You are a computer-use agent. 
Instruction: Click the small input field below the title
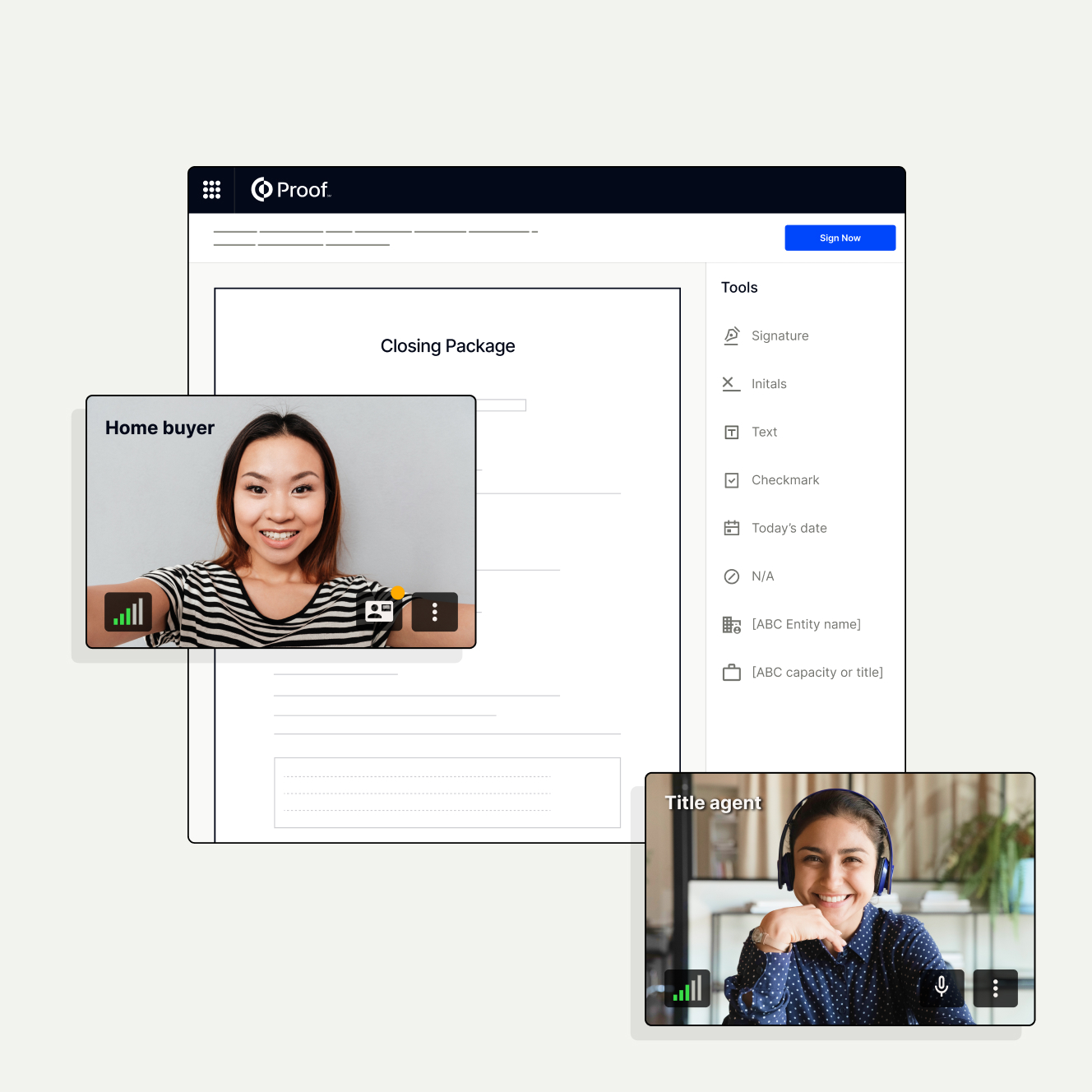[x=501, y=405]
